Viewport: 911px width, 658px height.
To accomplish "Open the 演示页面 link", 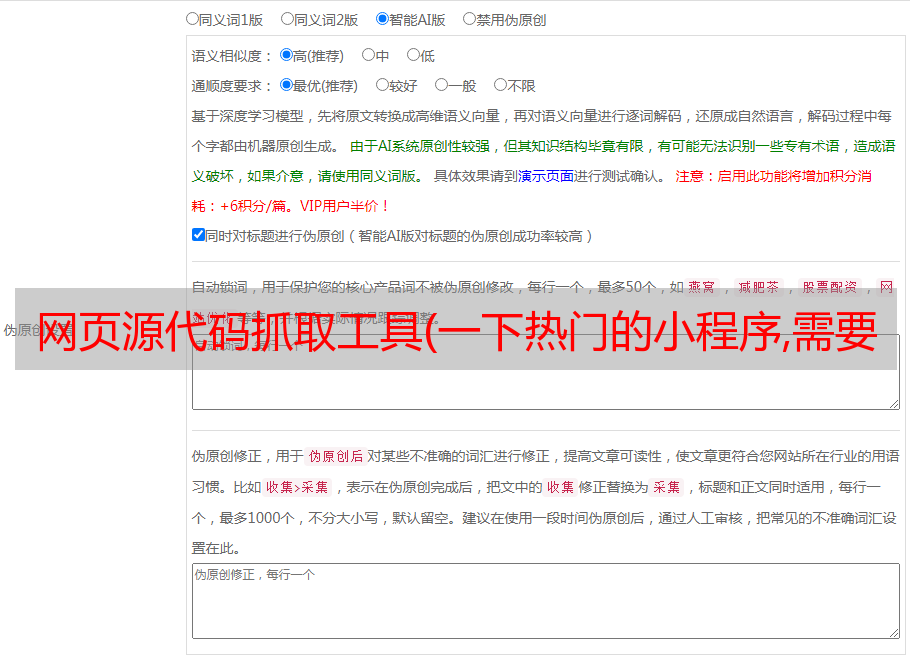I will point(546,176).
